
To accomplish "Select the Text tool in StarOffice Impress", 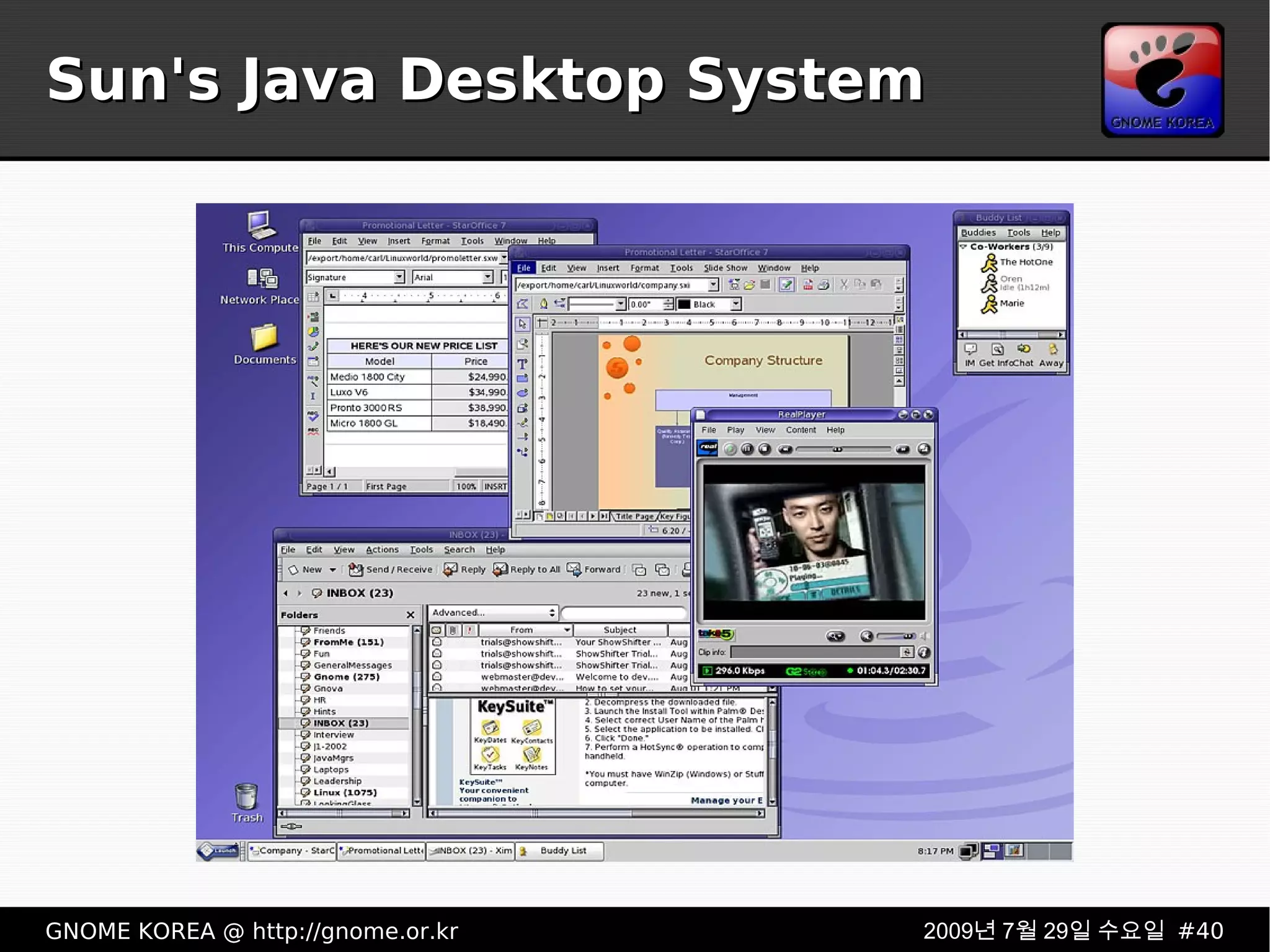I will (522, 364).
